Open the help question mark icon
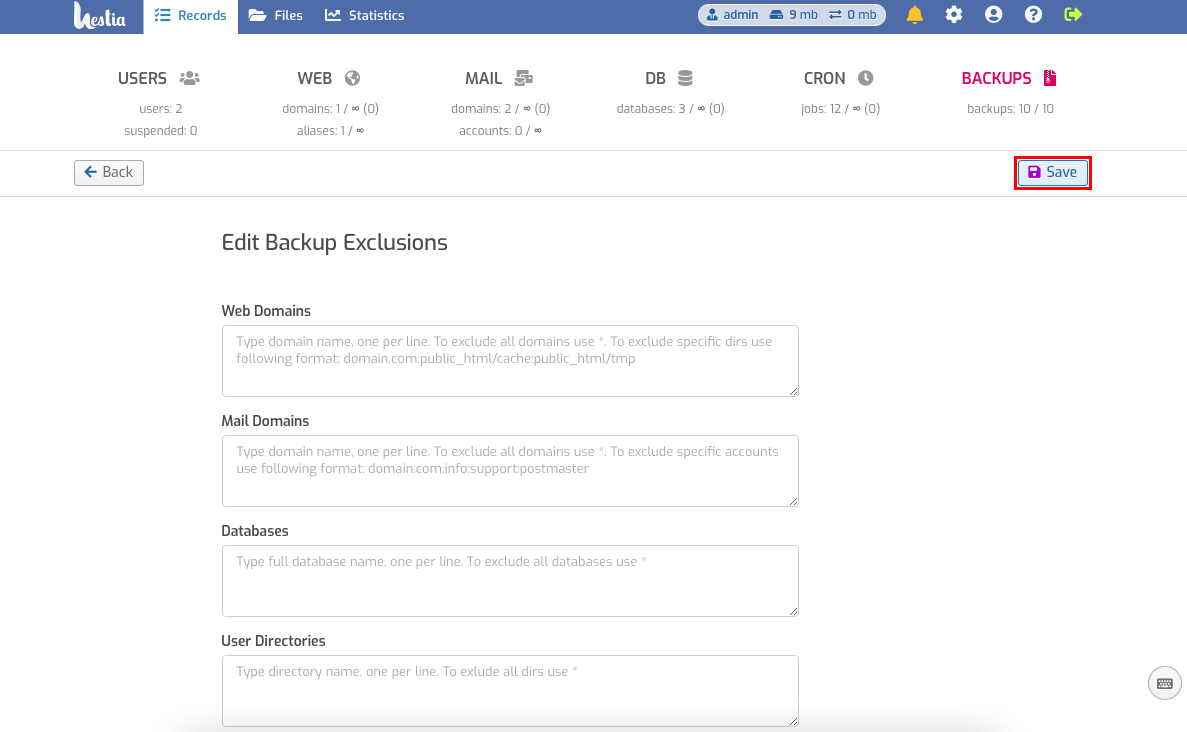Viewport: 1187px width, 732px height. 1033,14
